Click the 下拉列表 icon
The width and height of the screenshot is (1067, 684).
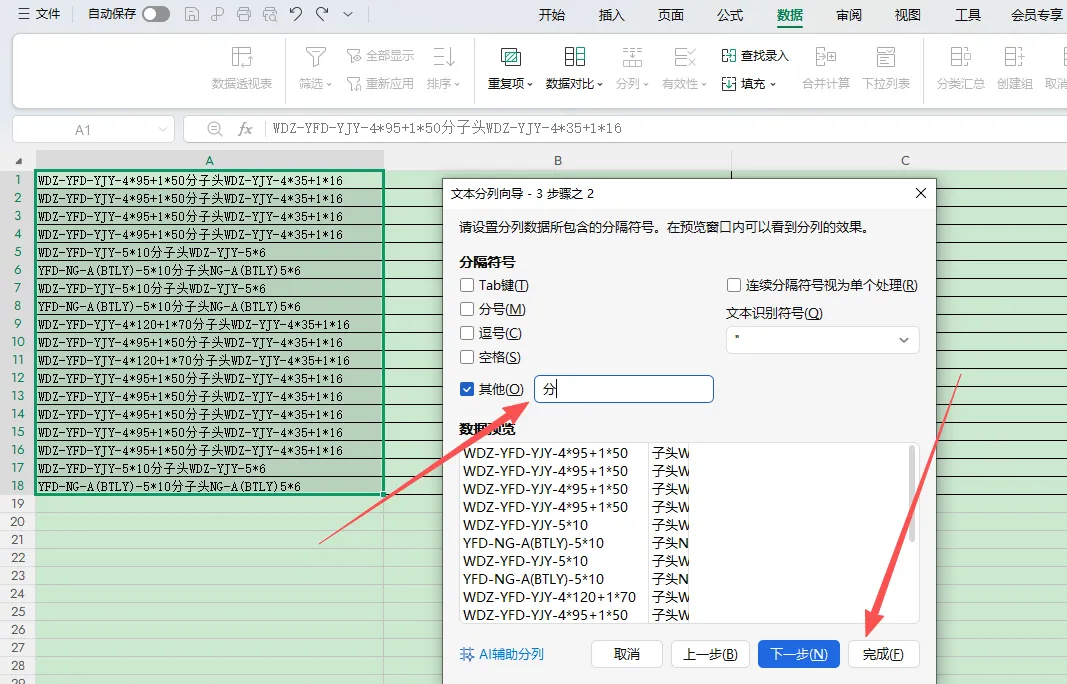(885, 56)
